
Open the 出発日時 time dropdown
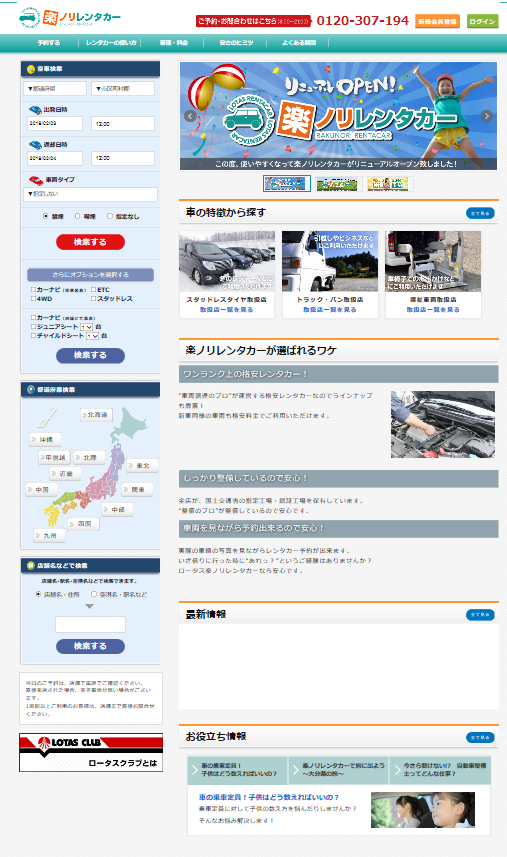(x=123, y=124)
